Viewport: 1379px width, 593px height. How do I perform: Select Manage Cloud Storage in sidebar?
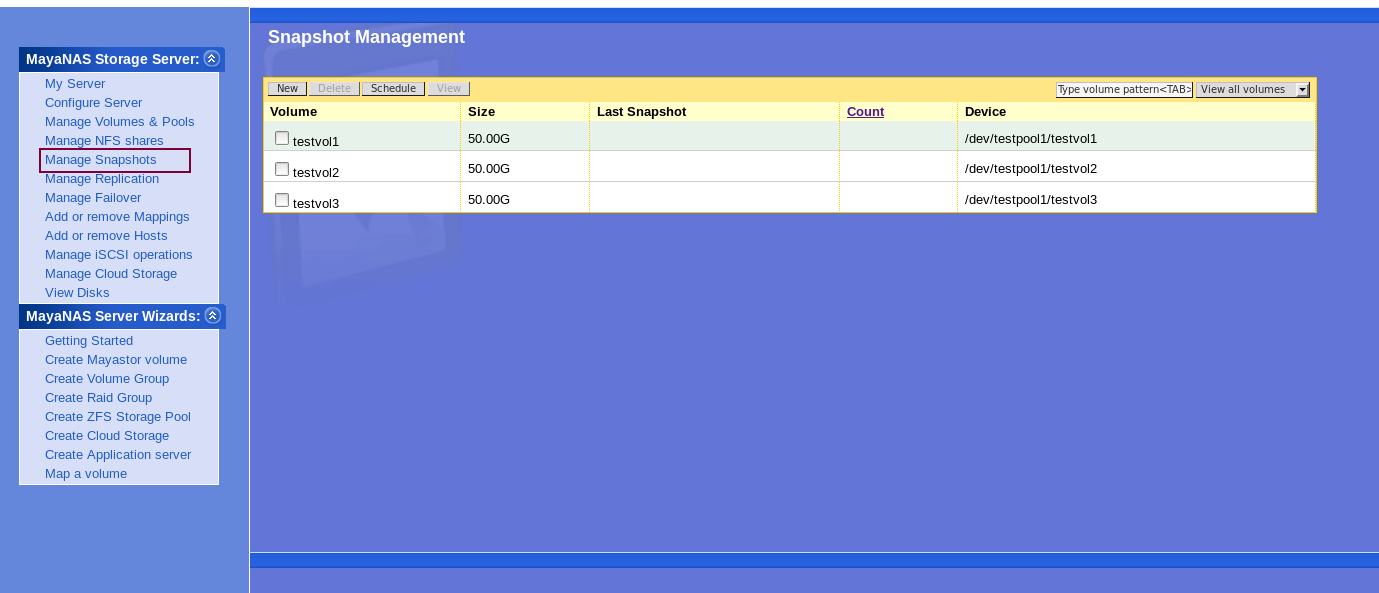click(110, 274)
